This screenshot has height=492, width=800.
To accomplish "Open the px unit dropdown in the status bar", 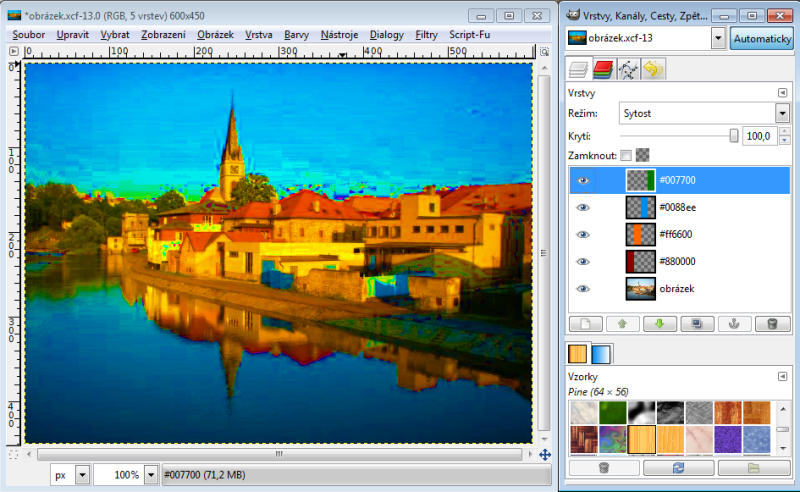I will pos(82,475).
